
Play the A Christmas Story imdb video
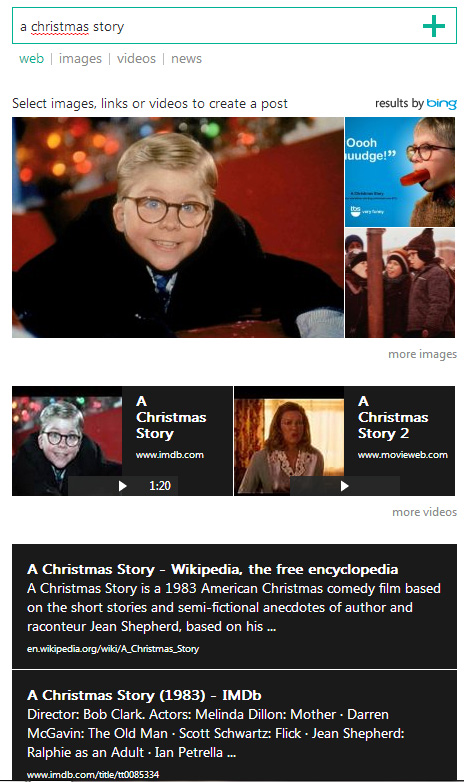123,486
